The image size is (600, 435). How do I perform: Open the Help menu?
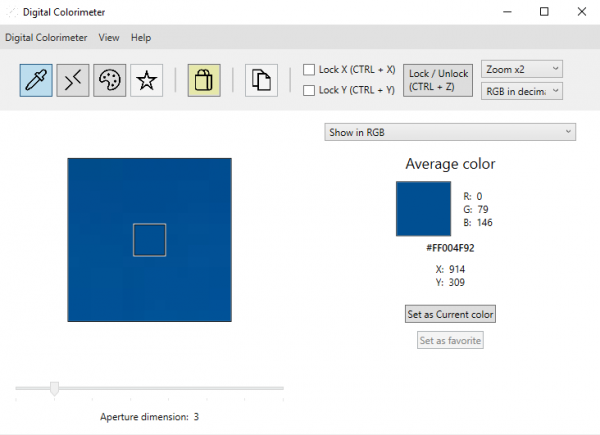(141, 37)
